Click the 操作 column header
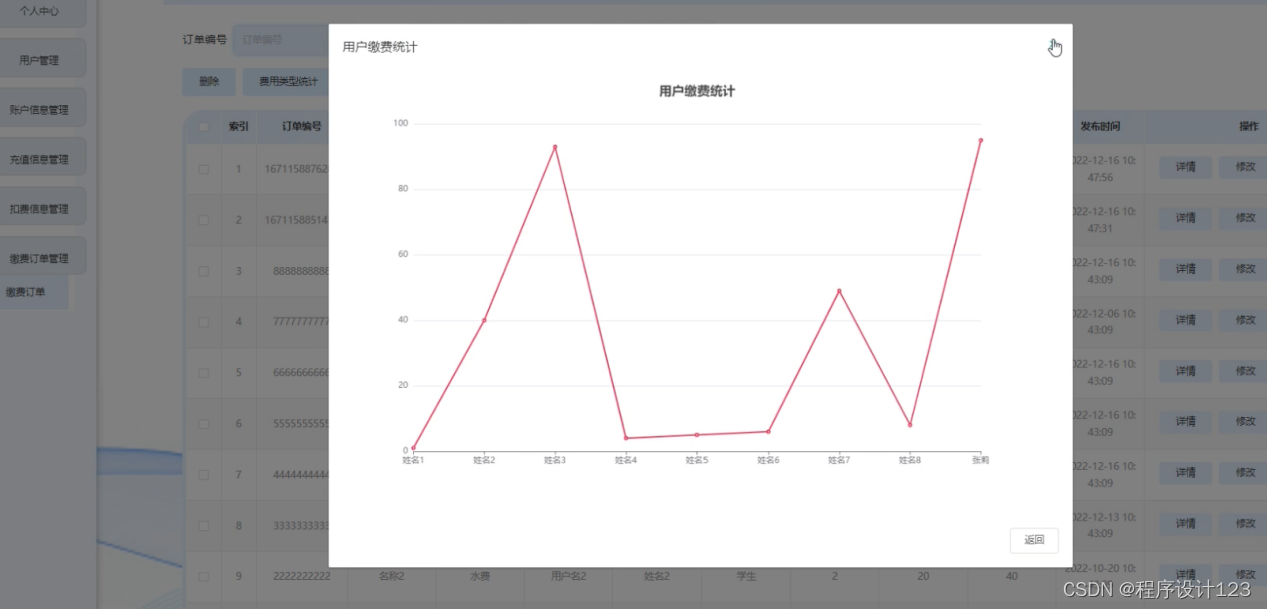 [1248, 127]
